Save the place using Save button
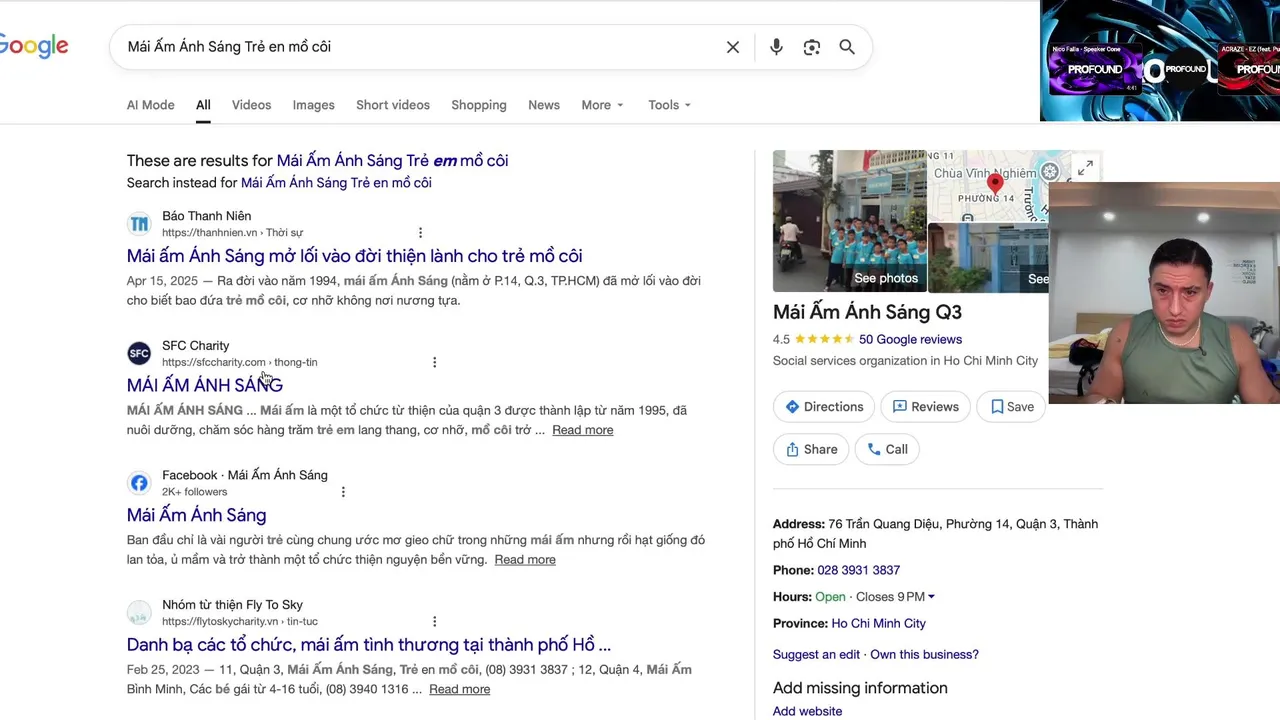Viewport: 1280px width, 720px height. 1011,407
